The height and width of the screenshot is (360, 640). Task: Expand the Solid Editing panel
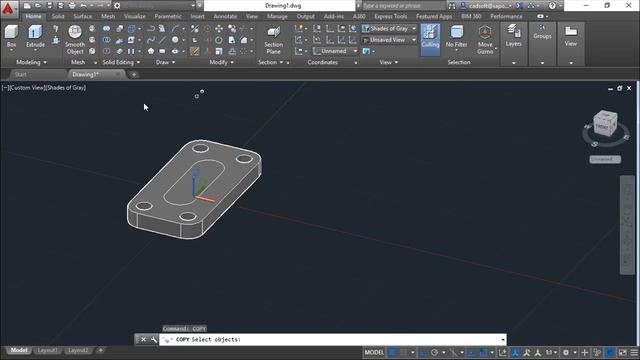coord(121,62)
